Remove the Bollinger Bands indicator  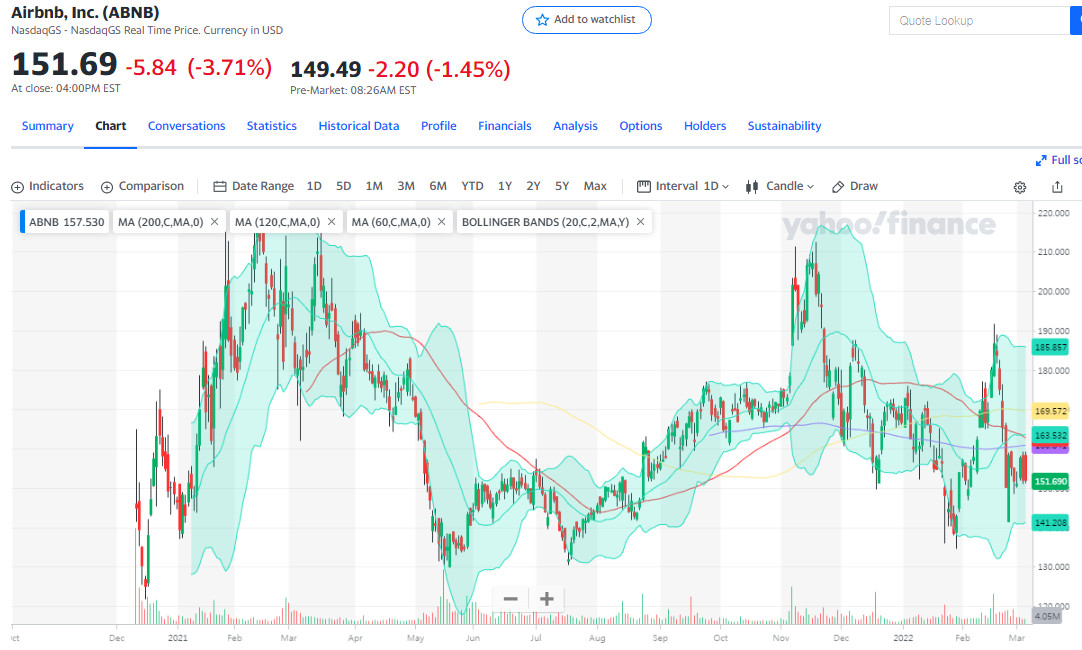pyautogui.click(x=640, y=221)
